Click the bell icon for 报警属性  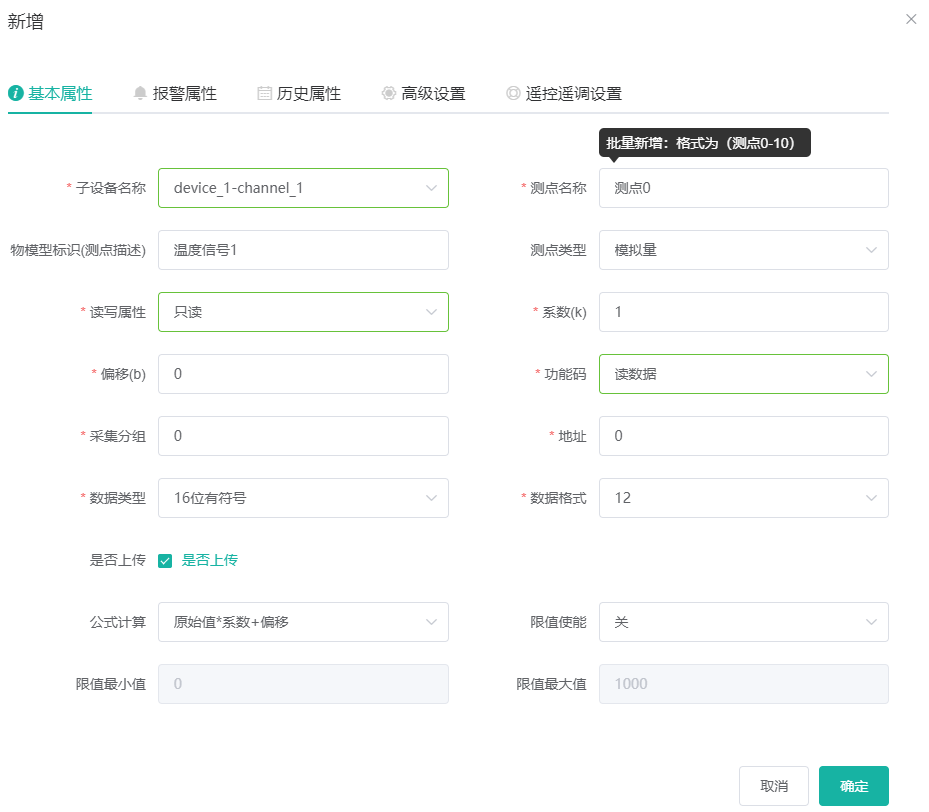coord(140,93)
